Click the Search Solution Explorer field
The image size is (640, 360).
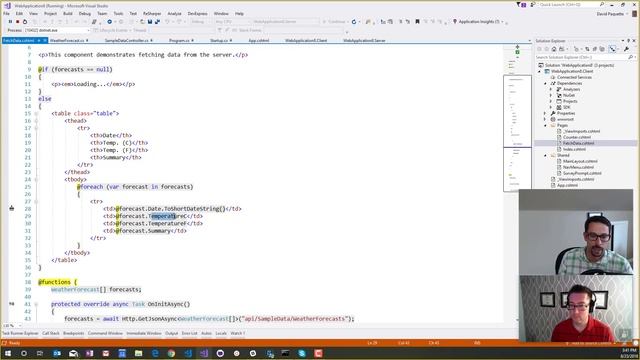pos(585,58)
